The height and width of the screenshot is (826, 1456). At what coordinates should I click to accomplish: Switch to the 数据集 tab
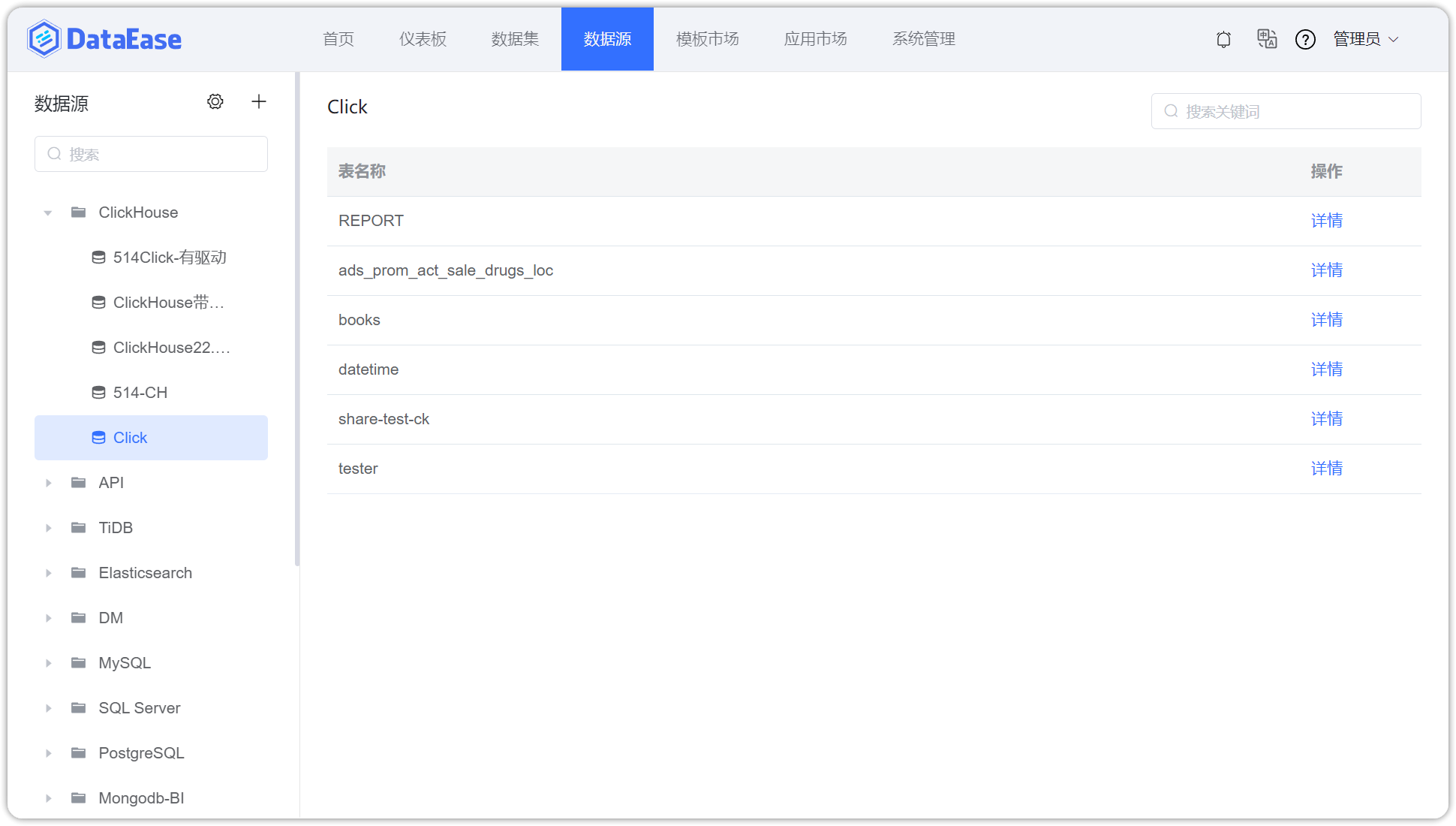point(515,39)
